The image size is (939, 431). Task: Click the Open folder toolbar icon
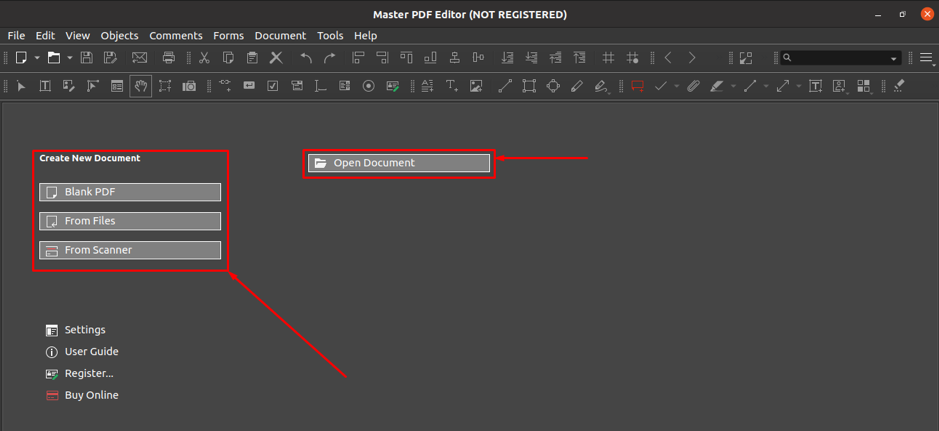point(54,57)
